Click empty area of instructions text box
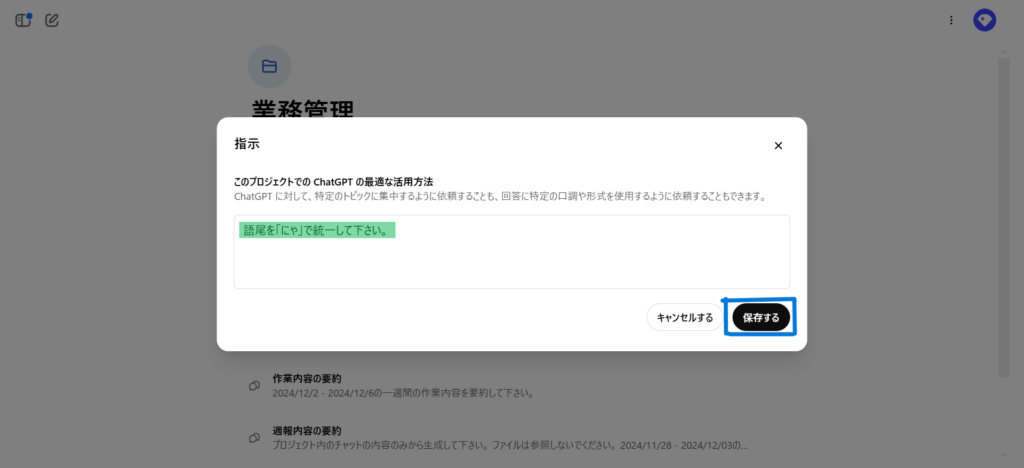Viewport: 1024px width, 468px height. coord(511,264)
